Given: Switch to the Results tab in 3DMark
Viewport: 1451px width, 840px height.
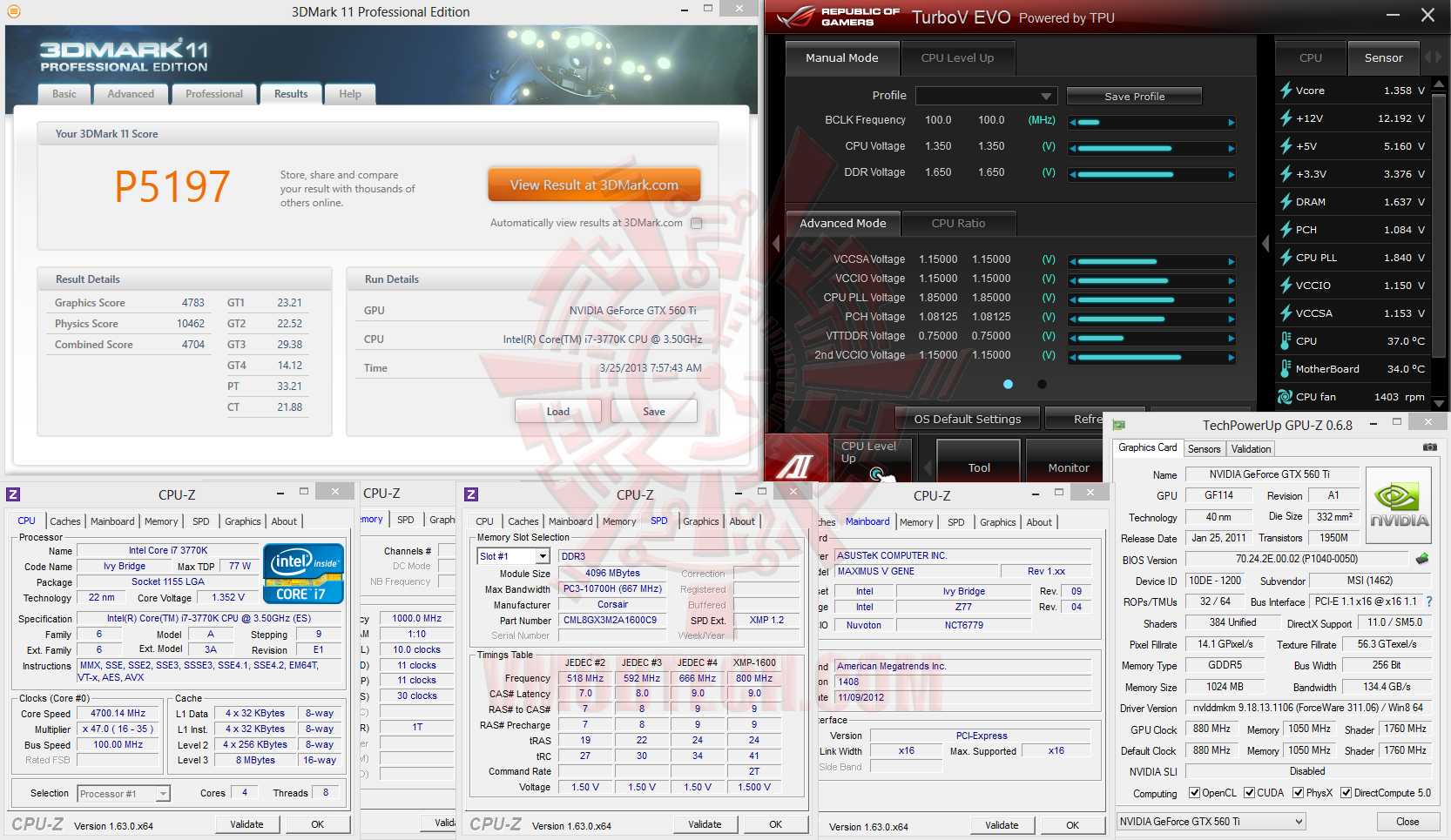Looking at the screenshot, I should click(x=291, y=94).
